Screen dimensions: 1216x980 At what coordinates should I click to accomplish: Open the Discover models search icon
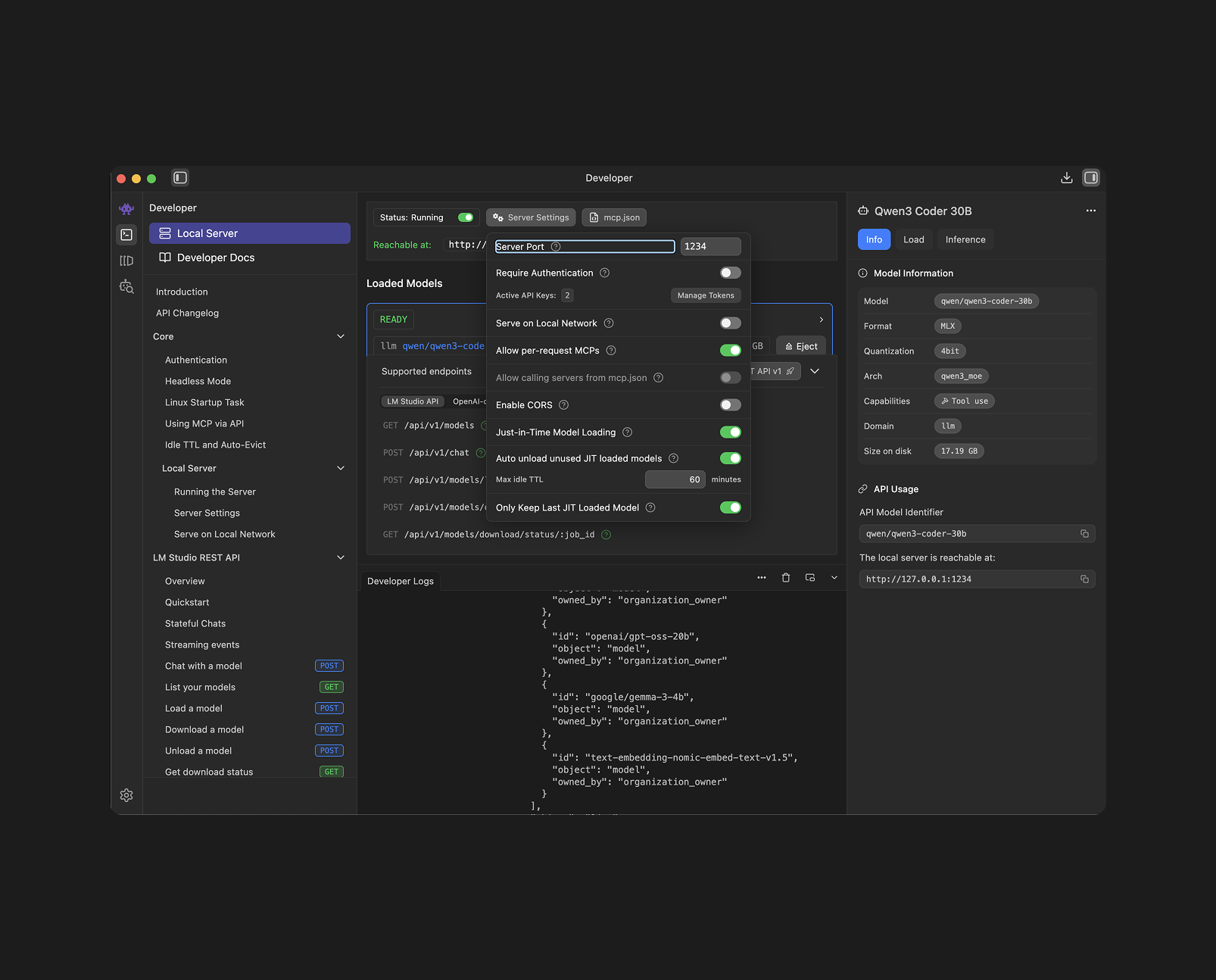click(126, 286)
